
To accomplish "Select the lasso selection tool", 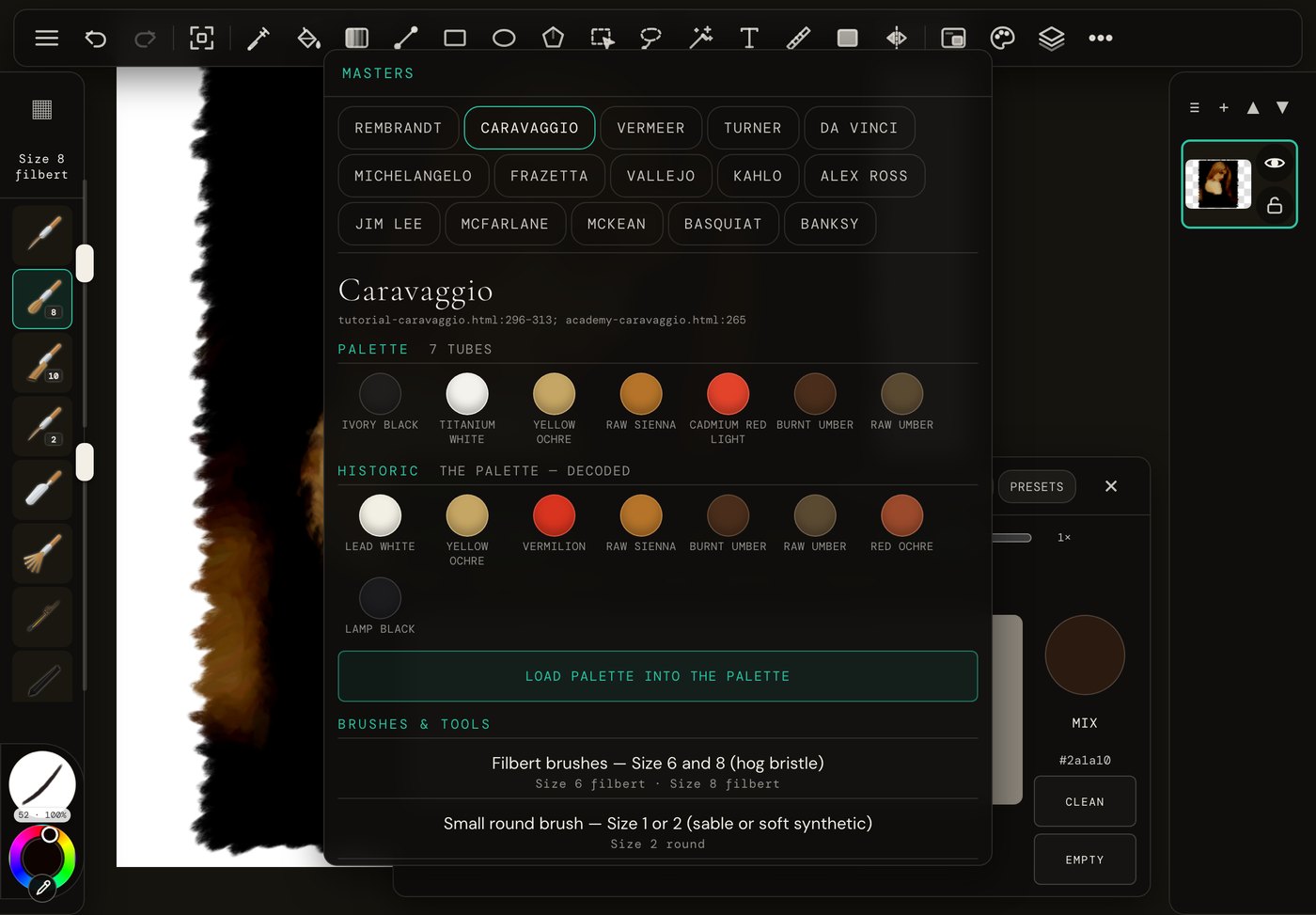I will coord(650,38).
